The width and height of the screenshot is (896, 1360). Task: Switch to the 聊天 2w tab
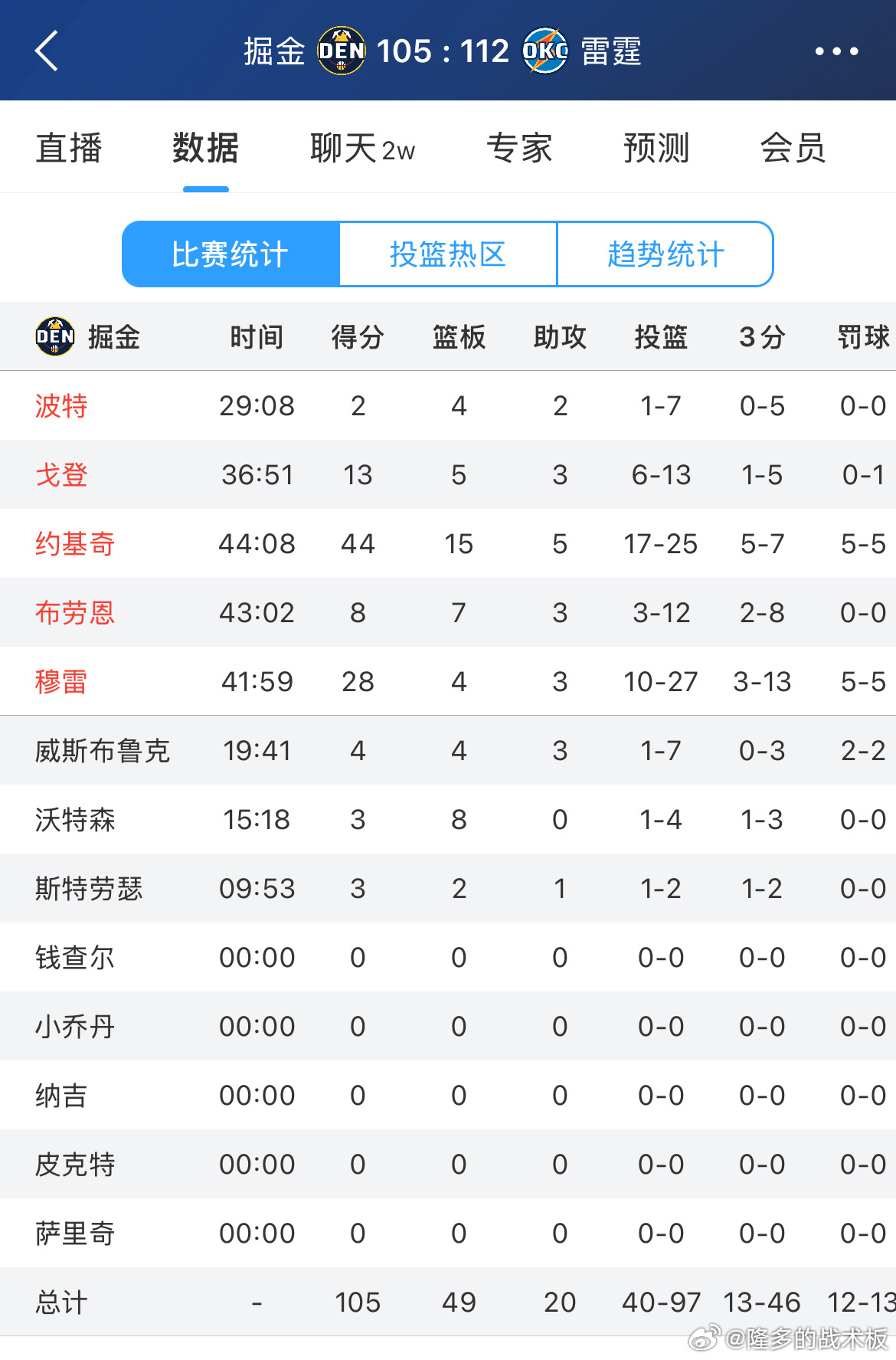point(362,148)
